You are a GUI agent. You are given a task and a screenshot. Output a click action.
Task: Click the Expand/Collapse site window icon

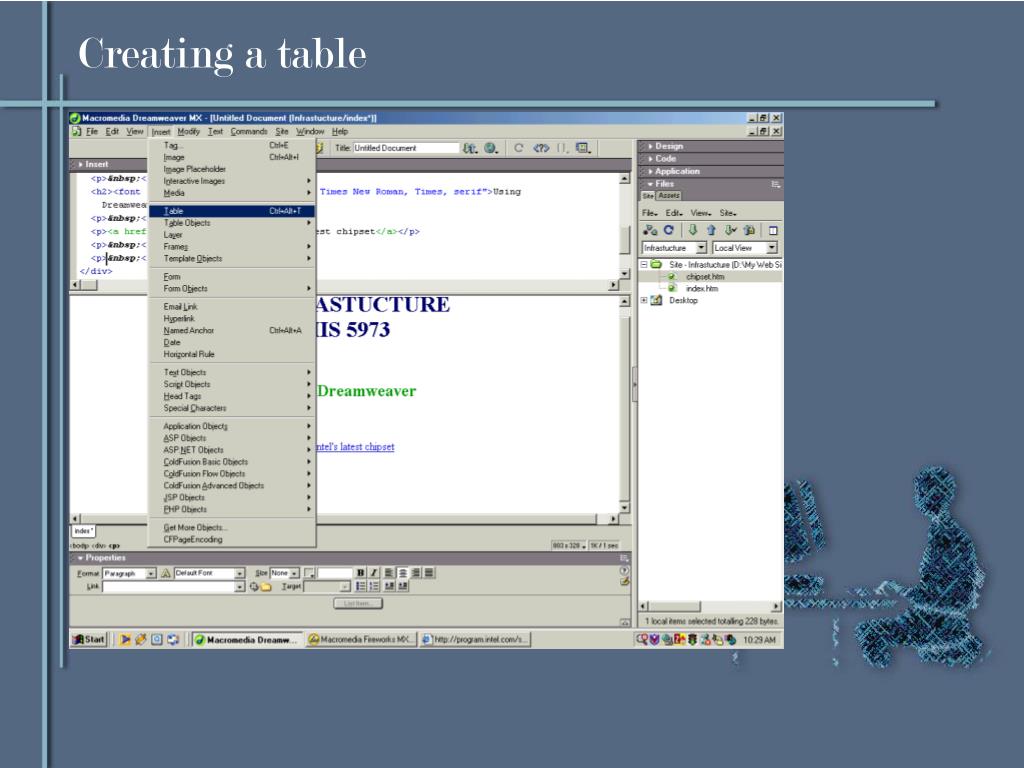(x=773, y=230)
